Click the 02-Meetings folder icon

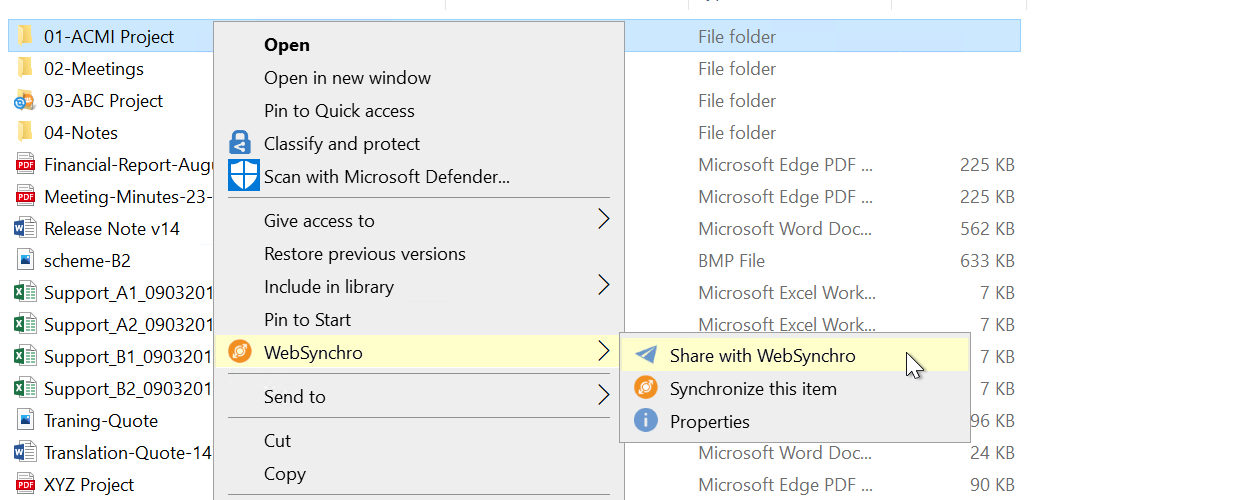(25, 68)
